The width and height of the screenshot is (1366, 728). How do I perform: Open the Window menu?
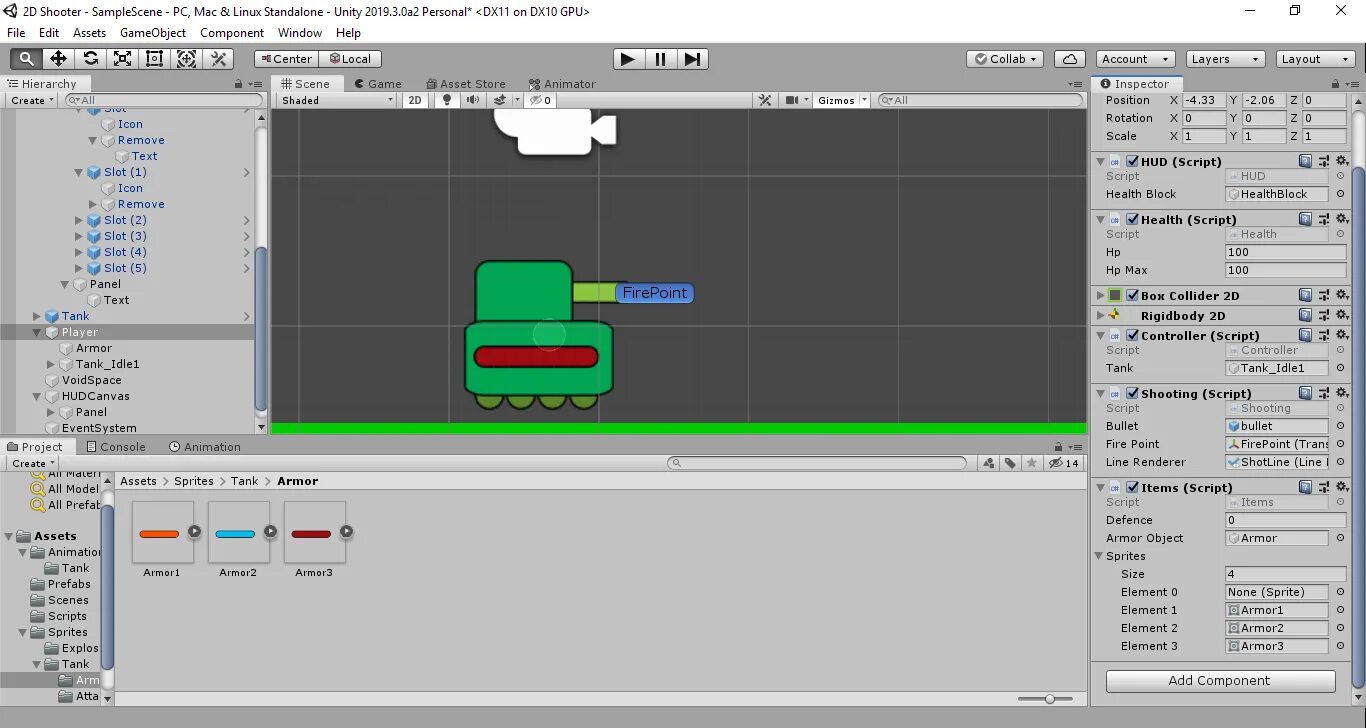click(x=300, y=33)
